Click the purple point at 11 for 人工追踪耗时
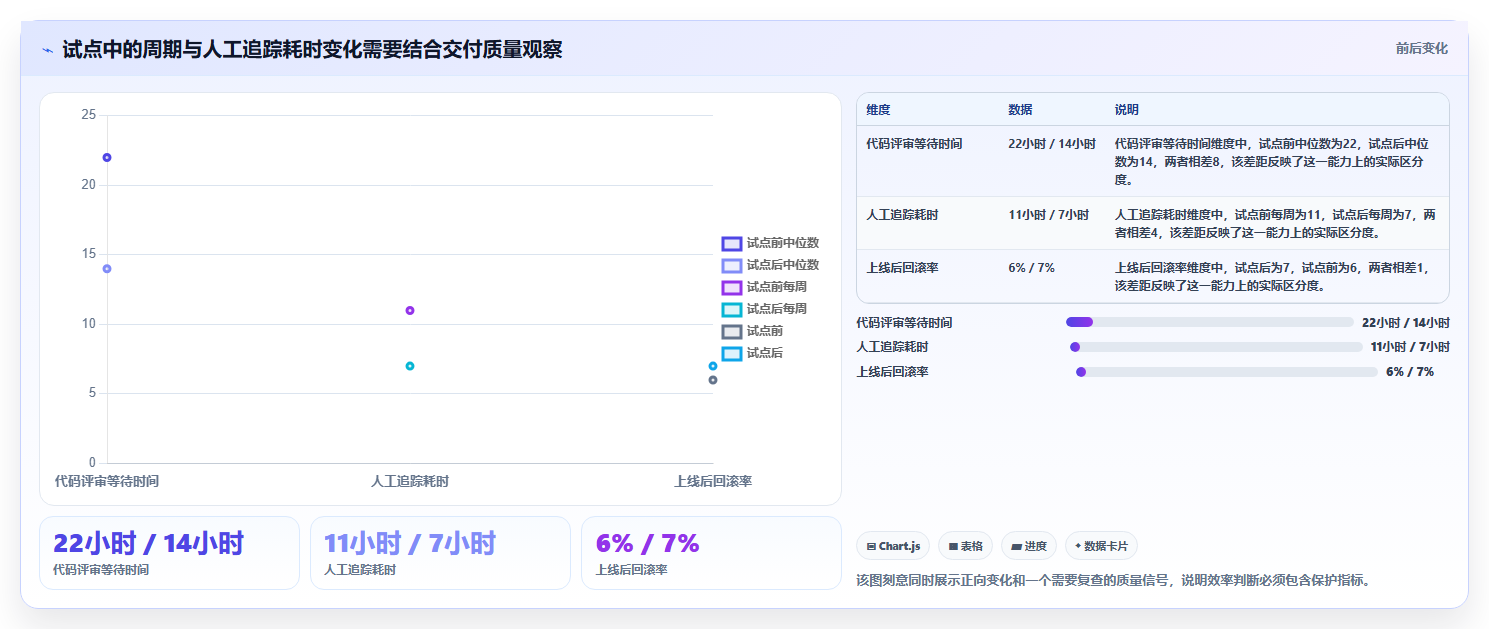Screen dimensions: 1489x629 (410, 310)
